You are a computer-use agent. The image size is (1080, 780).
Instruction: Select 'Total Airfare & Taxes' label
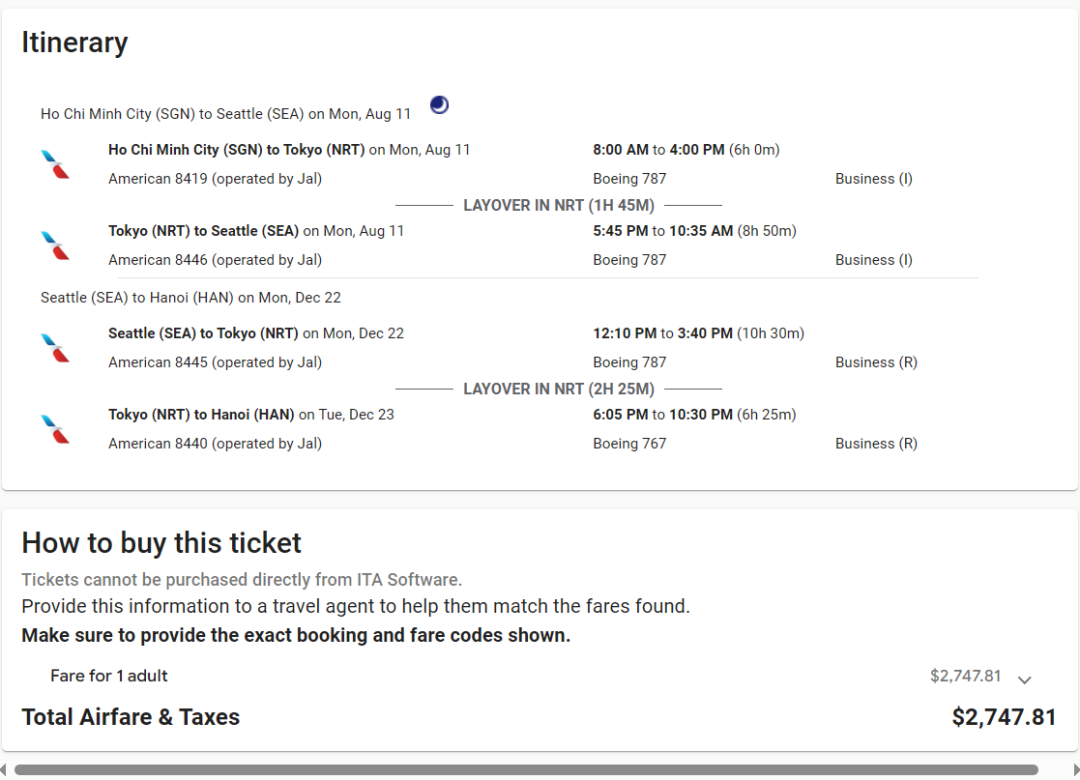coord(131,717)
